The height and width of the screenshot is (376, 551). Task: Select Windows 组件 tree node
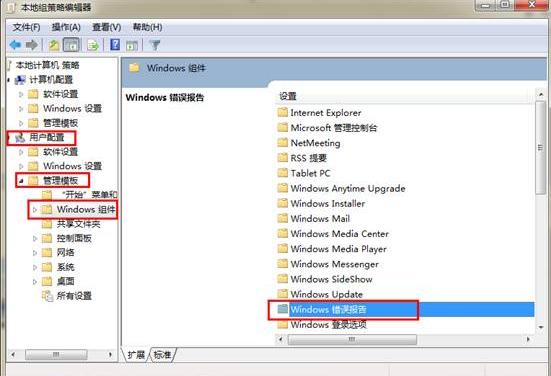point(86,209)
